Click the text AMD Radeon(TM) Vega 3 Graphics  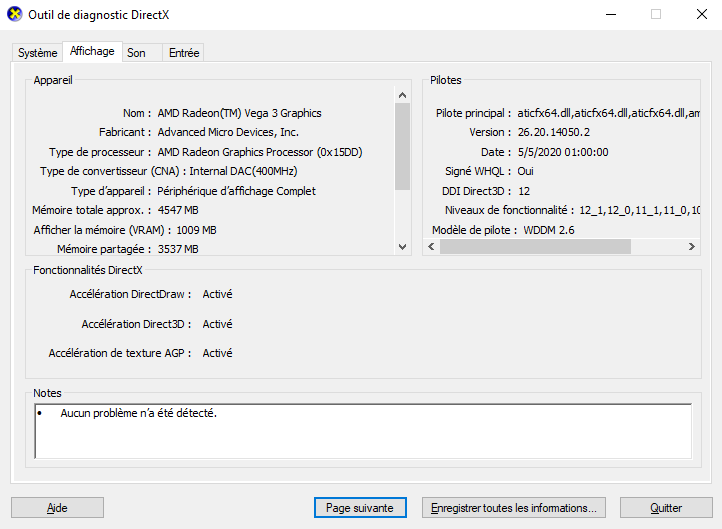pyautogui.click(x=239, y=113)
